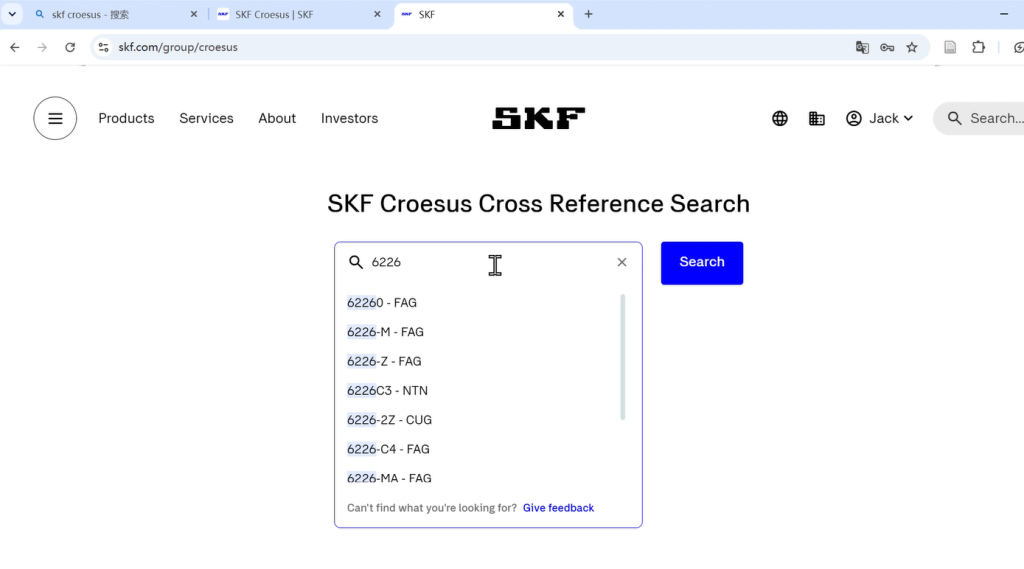
Task: View site information icon in address bar
Action: tap(103, 47)
